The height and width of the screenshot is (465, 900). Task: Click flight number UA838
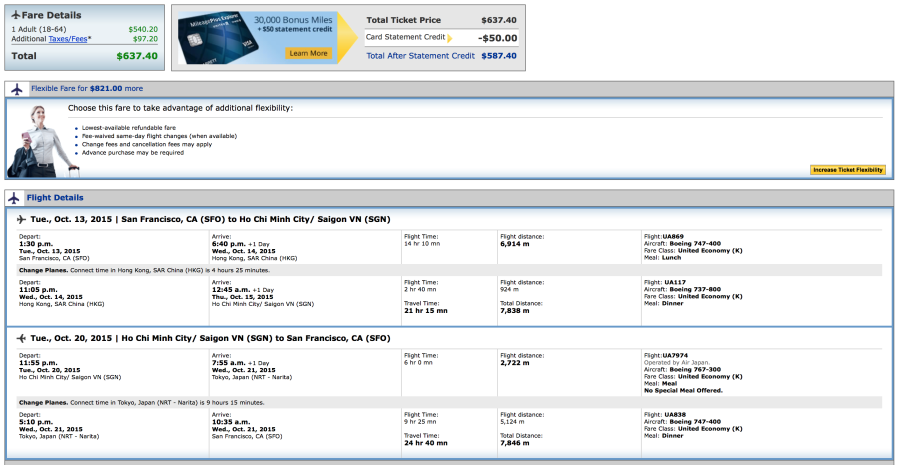click(674, 414)
